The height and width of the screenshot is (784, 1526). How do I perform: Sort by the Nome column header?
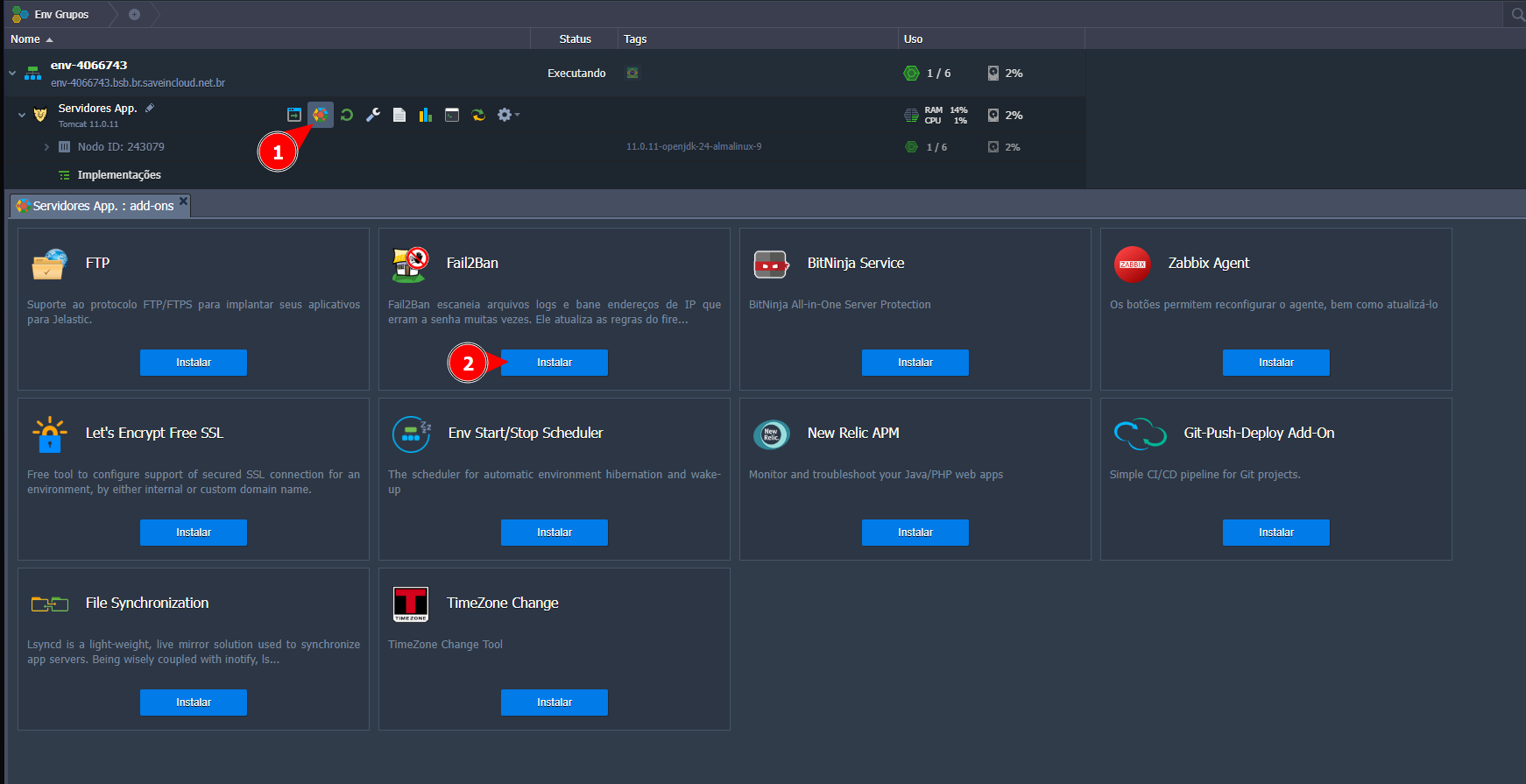25,39
